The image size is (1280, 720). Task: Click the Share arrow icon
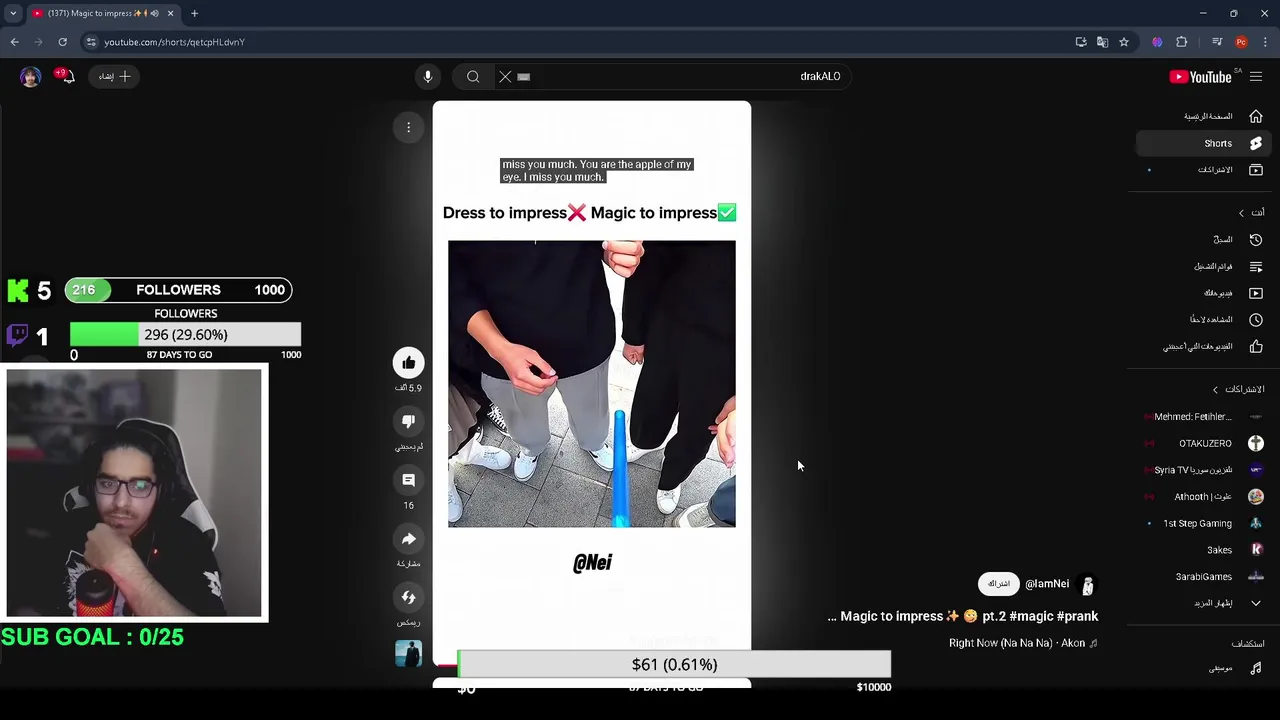(x=408, y=539)
